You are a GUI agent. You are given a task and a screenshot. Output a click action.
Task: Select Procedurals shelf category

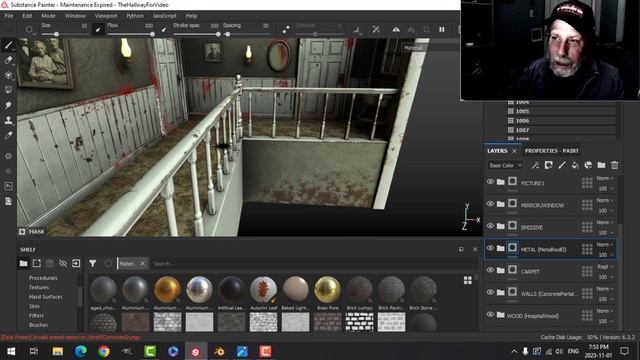[x=43, y=278]
